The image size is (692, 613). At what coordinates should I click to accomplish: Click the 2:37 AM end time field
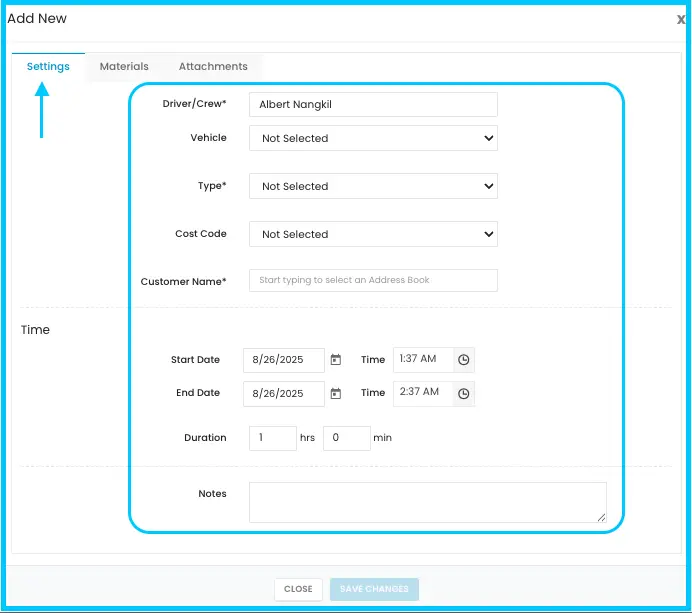point(423,393)
